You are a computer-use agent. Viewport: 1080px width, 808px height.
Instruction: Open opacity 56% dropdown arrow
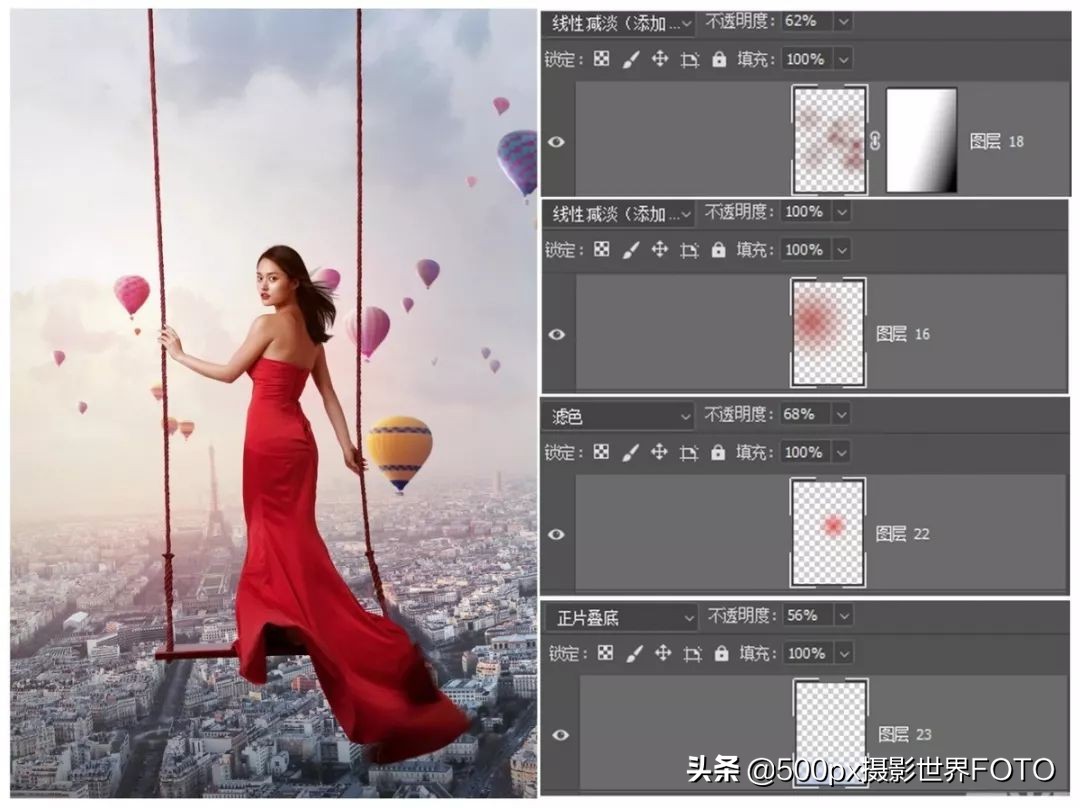coord(844,616)
